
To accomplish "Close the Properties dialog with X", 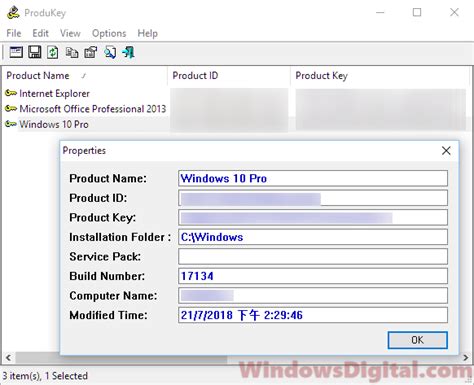I will (446, 151).
